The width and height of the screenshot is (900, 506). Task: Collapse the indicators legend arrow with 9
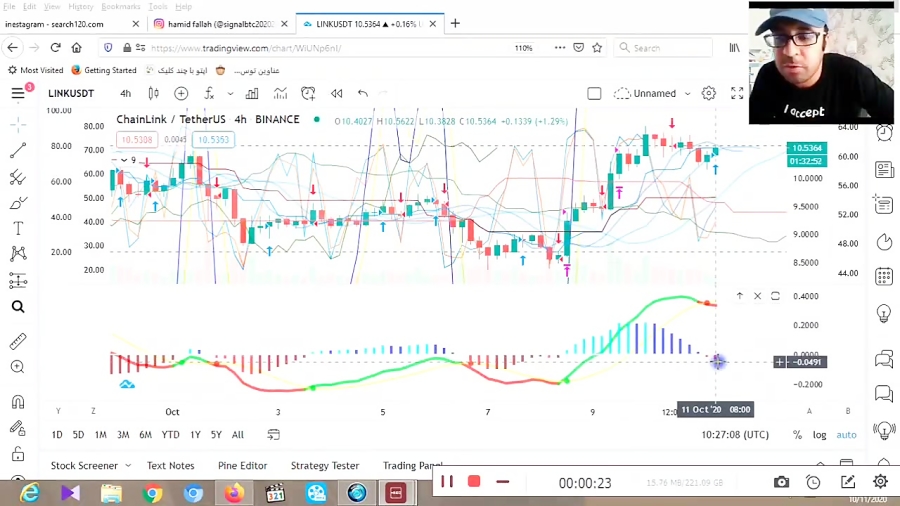point(124,160)
